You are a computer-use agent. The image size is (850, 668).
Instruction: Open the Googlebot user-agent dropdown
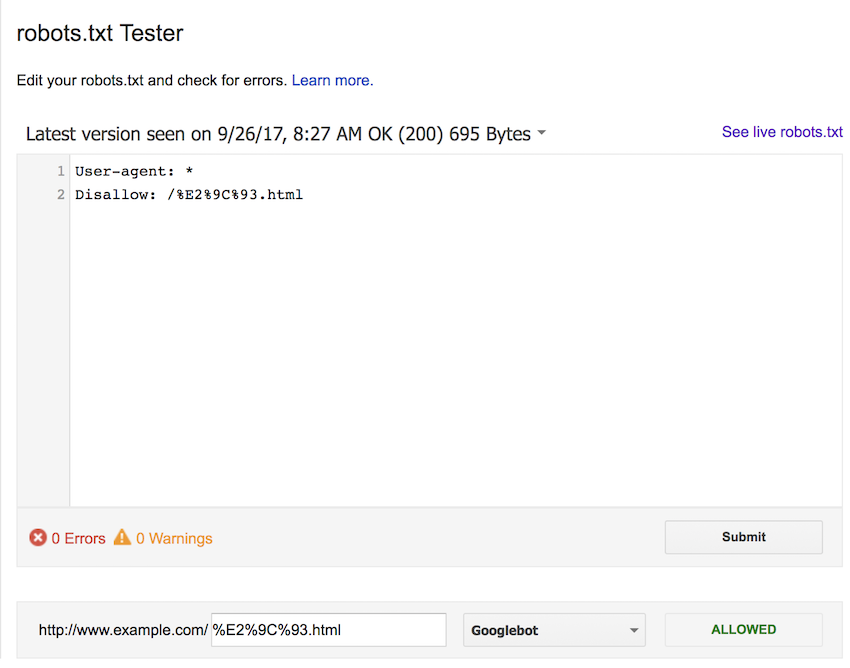[x=554, y=630]
